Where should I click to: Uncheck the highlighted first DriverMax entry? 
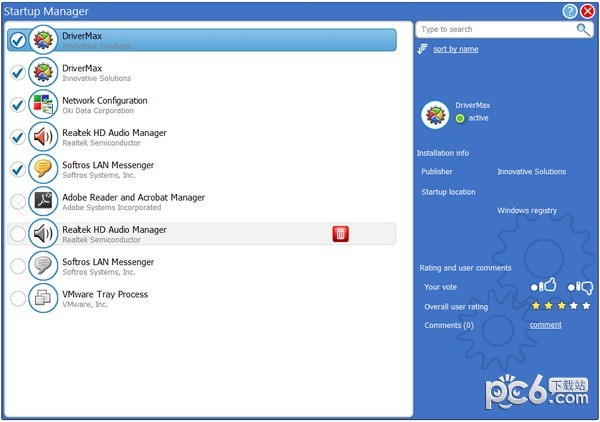[18, 40]
